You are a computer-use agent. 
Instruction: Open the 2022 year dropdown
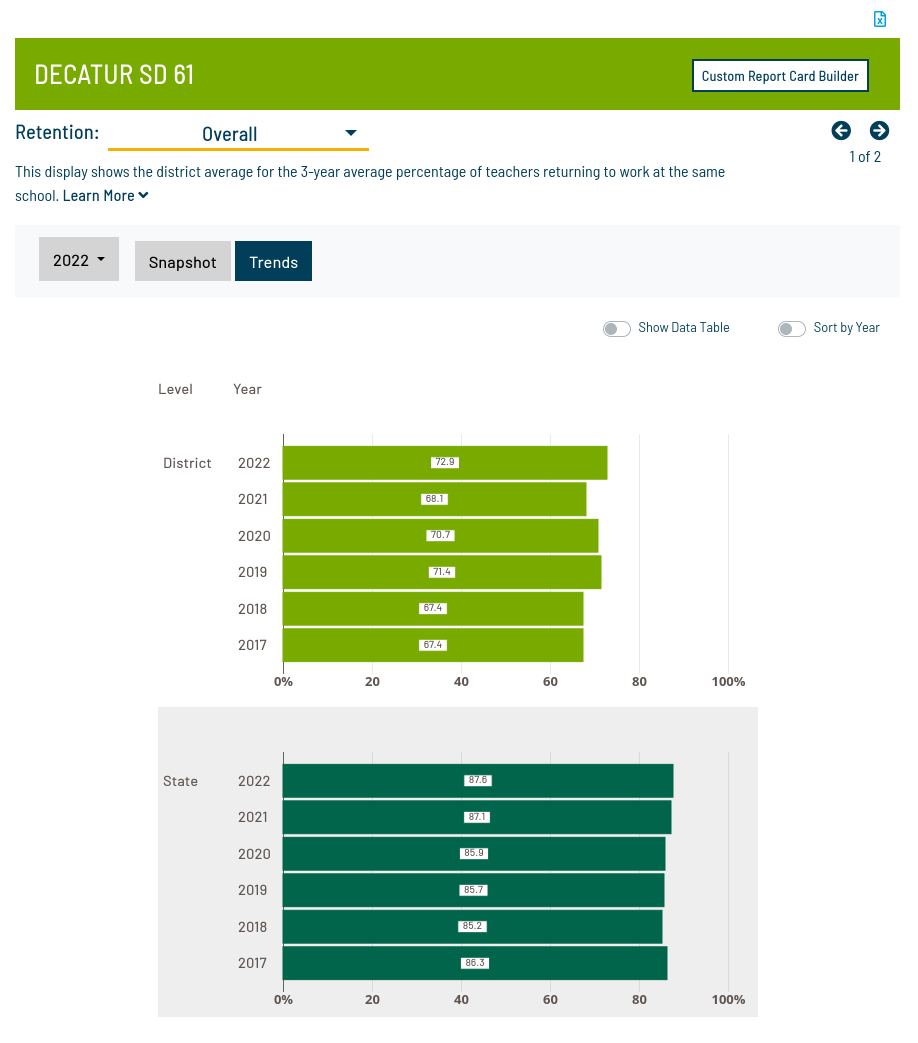coord(79,260)
